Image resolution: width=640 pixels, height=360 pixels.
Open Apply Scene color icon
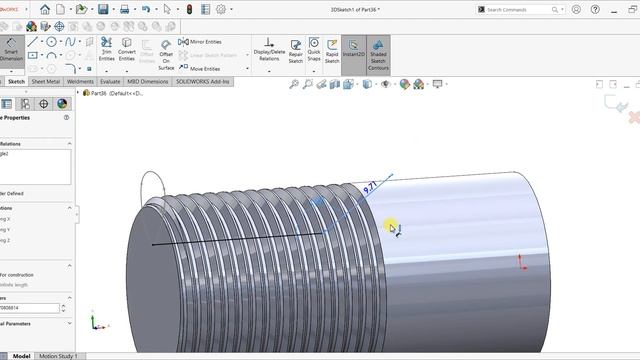point(418,84)
